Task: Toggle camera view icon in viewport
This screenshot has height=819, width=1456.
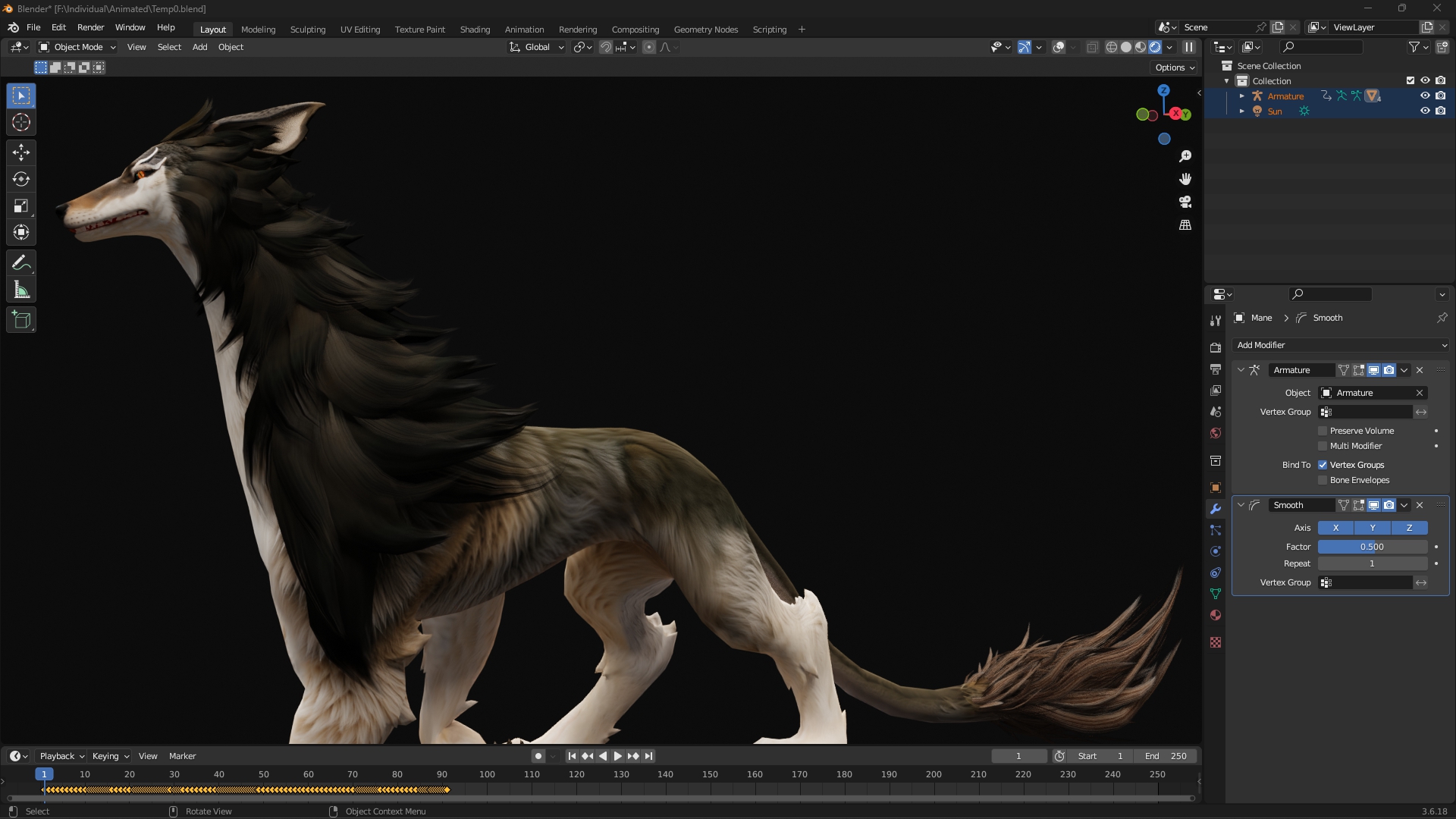Action: point(1185,202)
